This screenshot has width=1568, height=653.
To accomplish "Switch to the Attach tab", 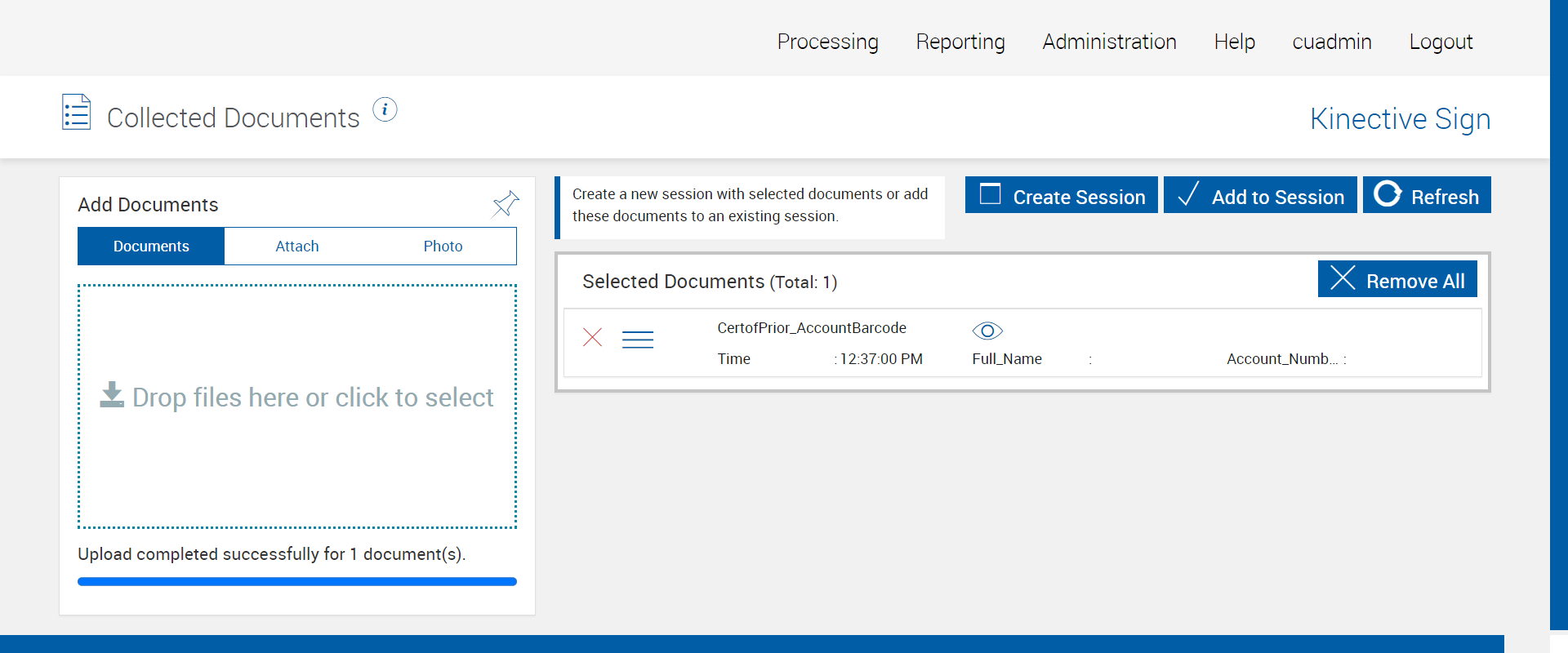I will [x=297, y=247].
